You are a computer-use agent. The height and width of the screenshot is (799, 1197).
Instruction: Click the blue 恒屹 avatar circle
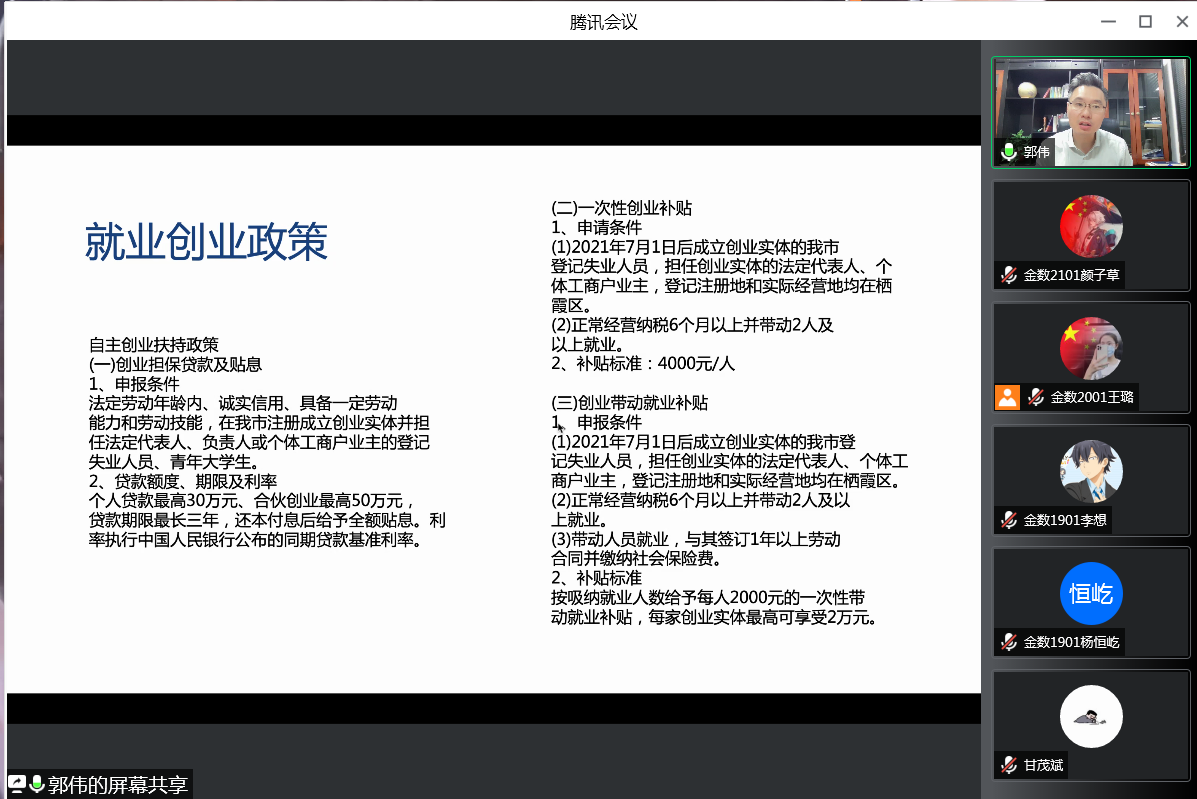(x=1091, y=594)
